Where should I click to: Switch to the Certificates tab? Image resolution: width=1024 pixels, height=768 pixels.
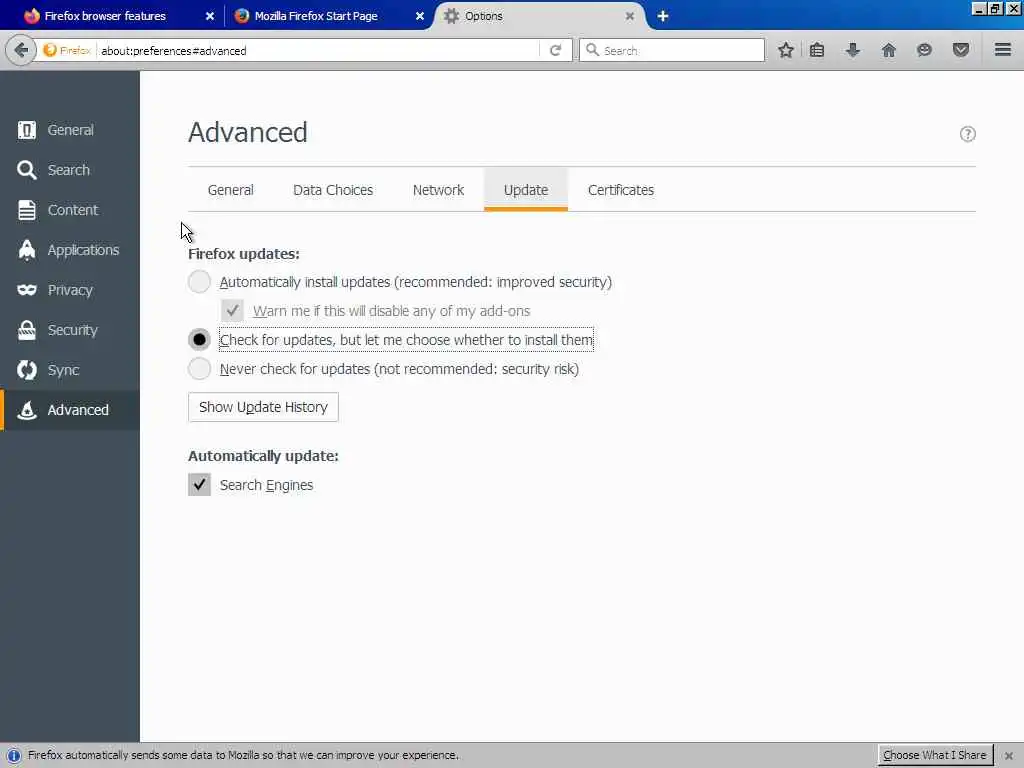tap(621, 190)
